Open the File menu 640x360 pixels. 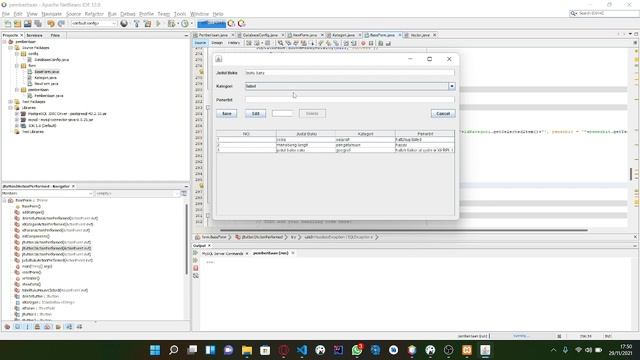pyautogui.click(x=6, y=14)
